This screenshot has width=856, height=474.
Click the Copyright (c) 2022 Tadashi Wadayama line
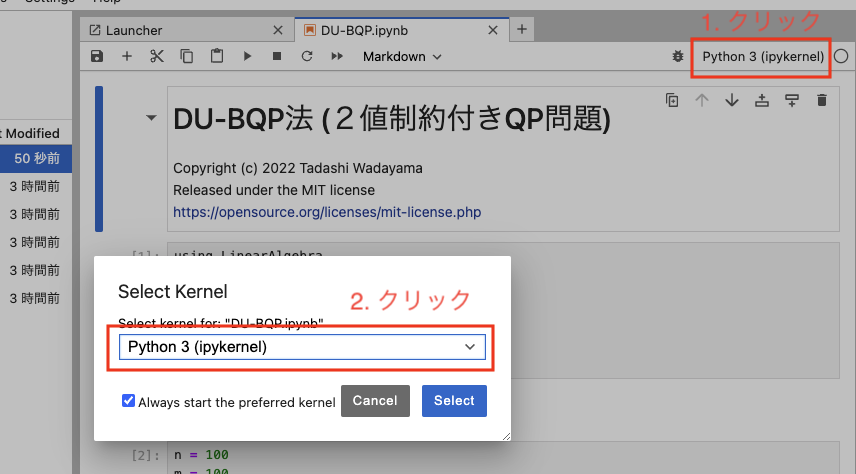[x=298, y=168]
